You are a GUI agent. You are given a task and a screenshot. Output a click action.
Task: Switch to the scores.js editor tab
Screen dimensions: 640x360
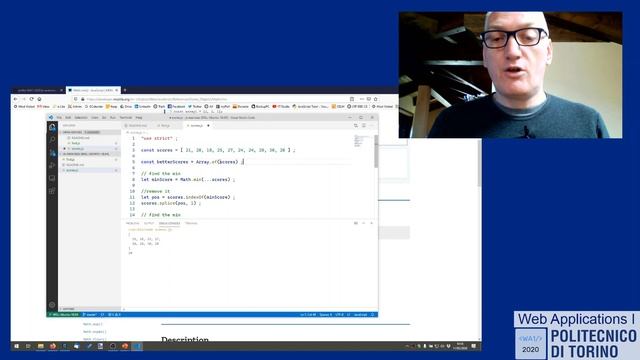pos(197,126)
